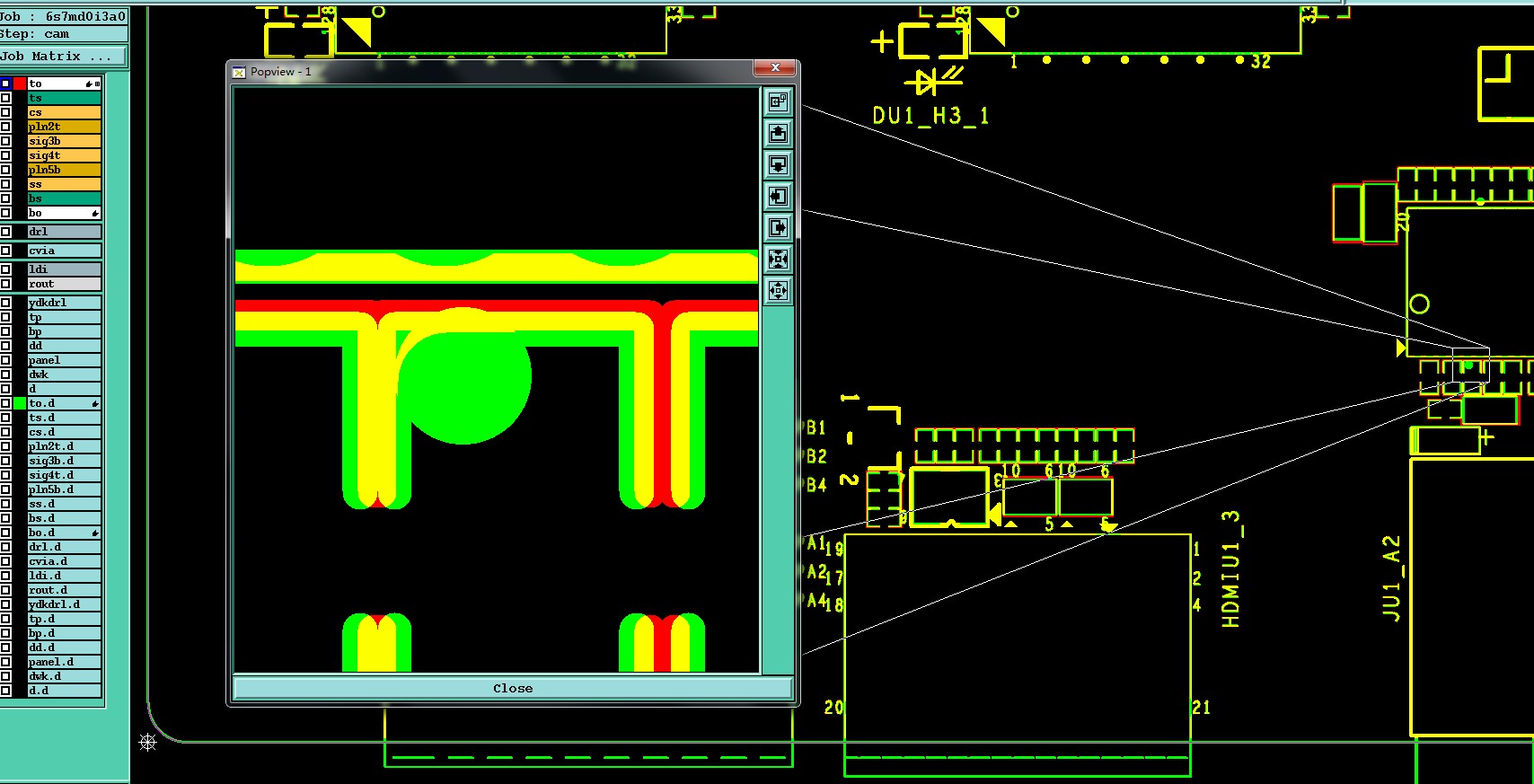The width and height of the screenshot is (1534, 784).
Task: Select layer 'ldi.d' in layer list
Action: [x=65, y=576]
